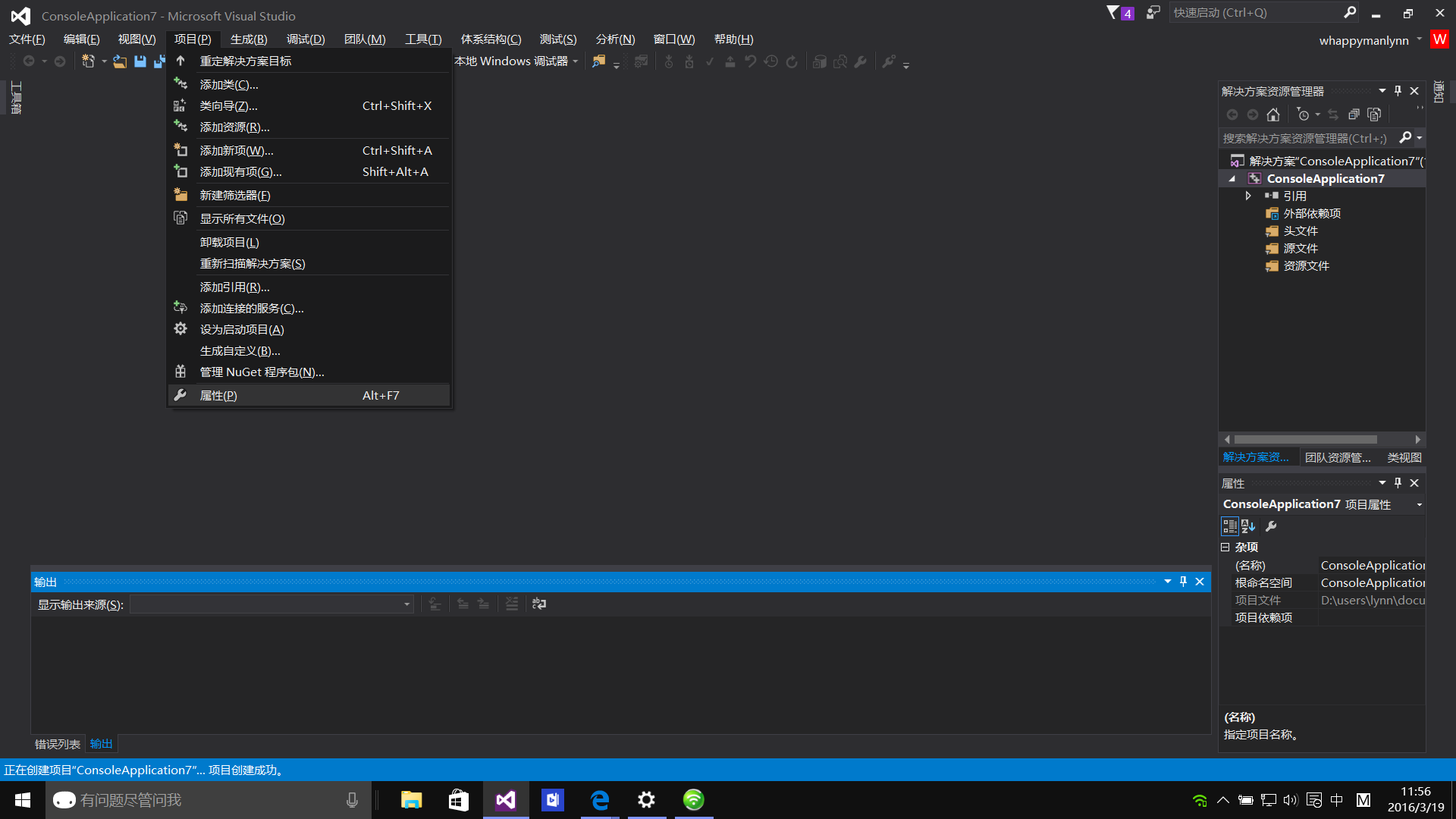Open the user account name dropdown arrow
Screen dimensions: 1456x819
tap(1420, 39)
